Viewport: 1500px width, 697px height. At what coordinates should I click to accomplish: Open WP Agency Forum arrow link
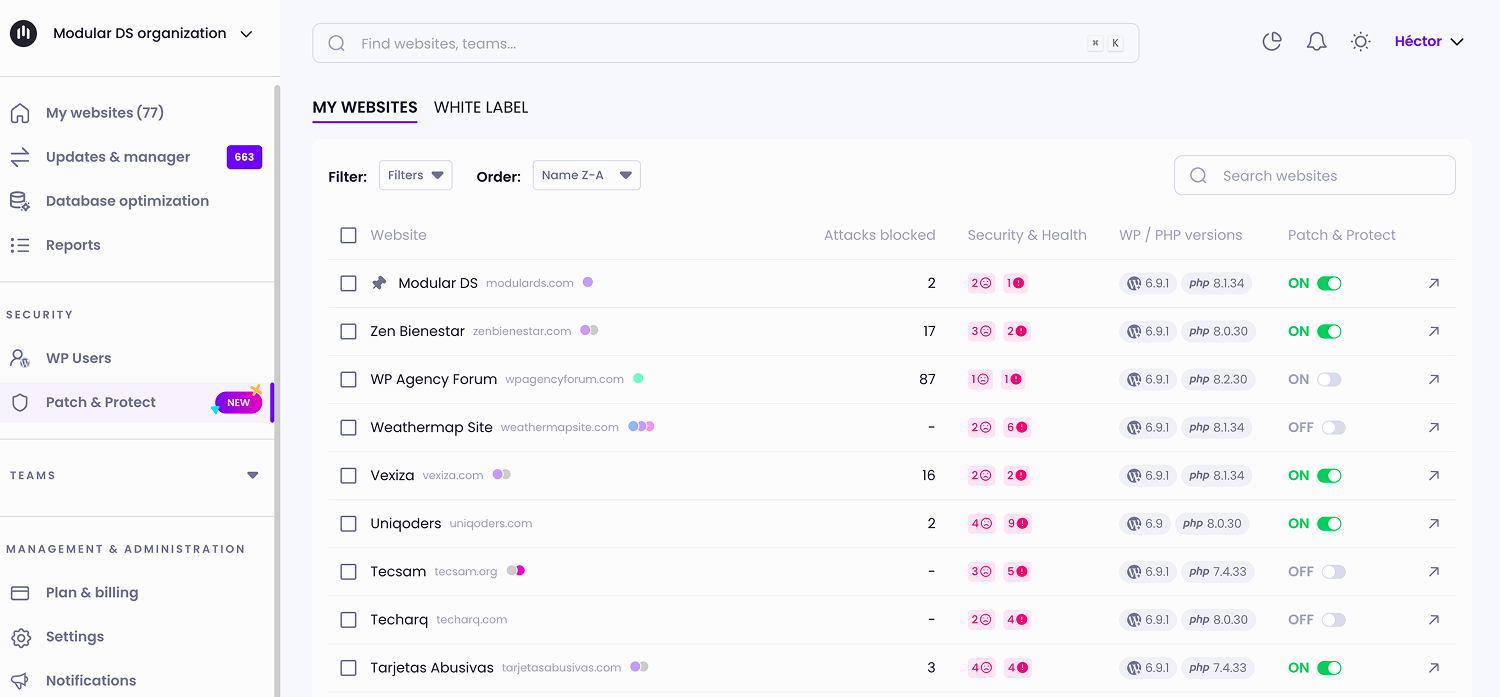pyautogui.click(x=1434, y=379)
